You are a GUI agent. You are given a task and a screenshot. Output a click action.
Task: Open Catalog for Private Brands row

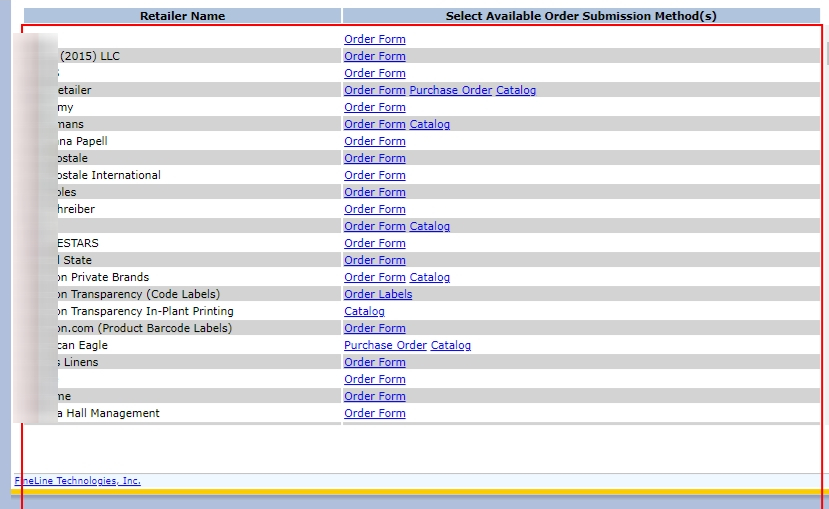point(430,277)
